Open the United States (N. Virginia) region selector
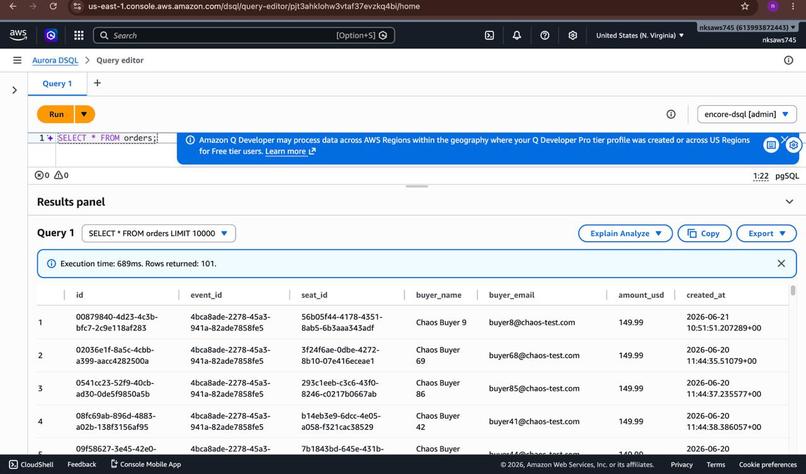The image size is (806, 474). pos(640,35)
